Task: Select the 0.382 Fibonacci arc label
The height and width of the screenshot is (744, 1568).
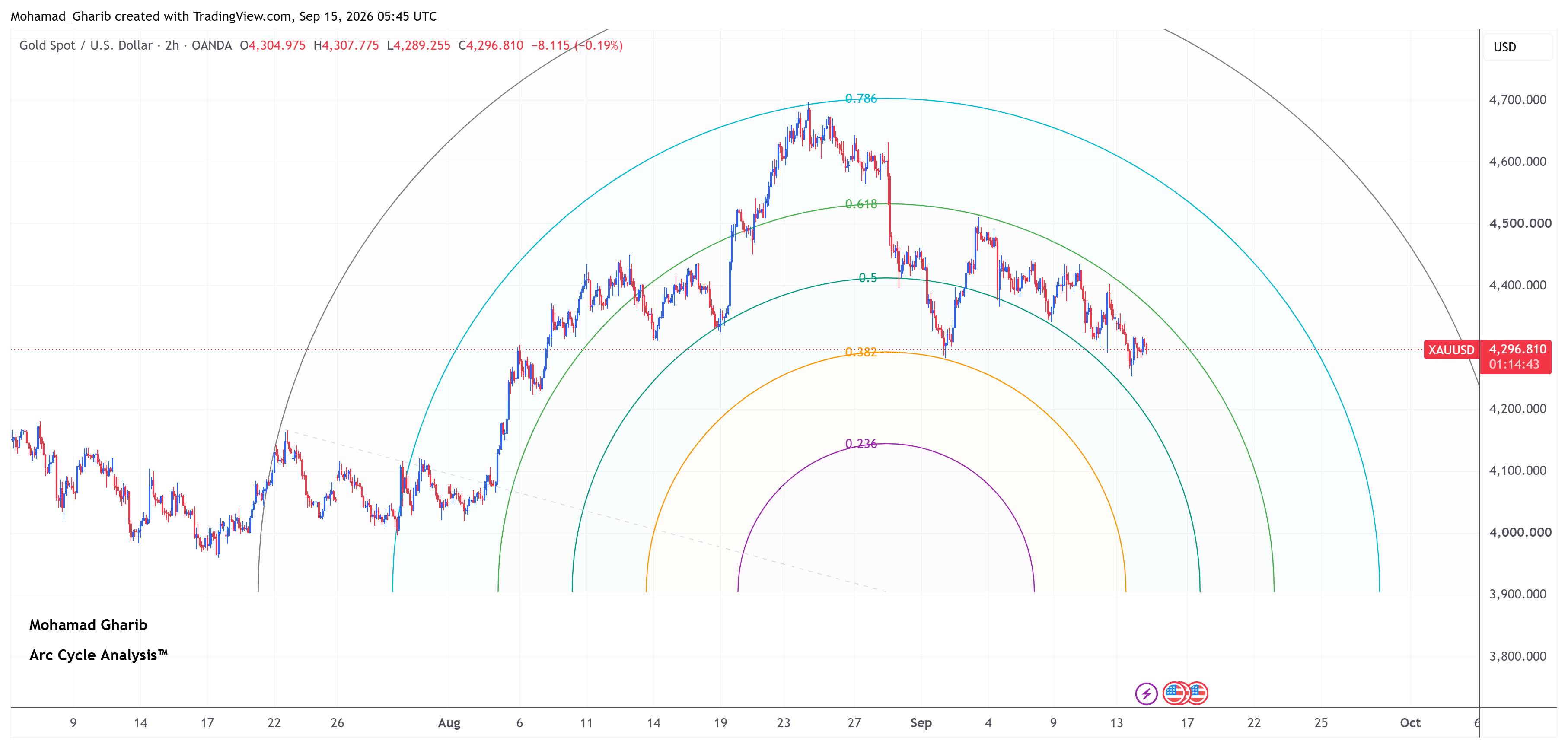Action: pos(860,352)
